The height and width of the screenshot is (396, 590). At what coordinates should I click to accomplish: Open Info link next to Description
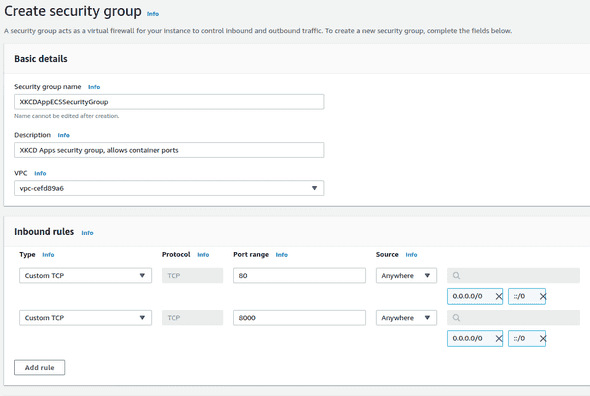[64, 135]
